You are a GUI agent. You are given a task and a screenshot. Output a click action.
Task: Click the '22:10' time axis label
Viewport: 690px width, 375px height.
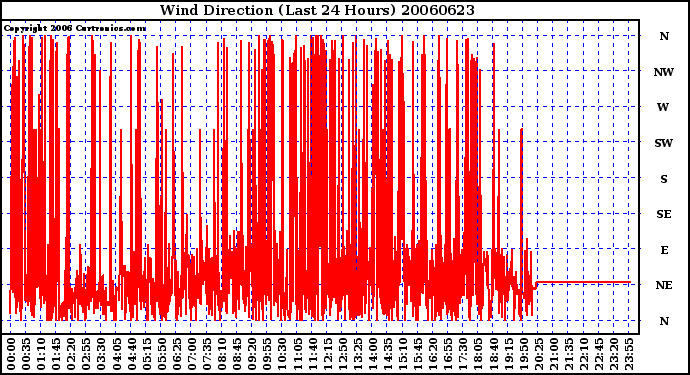[584, 354]
